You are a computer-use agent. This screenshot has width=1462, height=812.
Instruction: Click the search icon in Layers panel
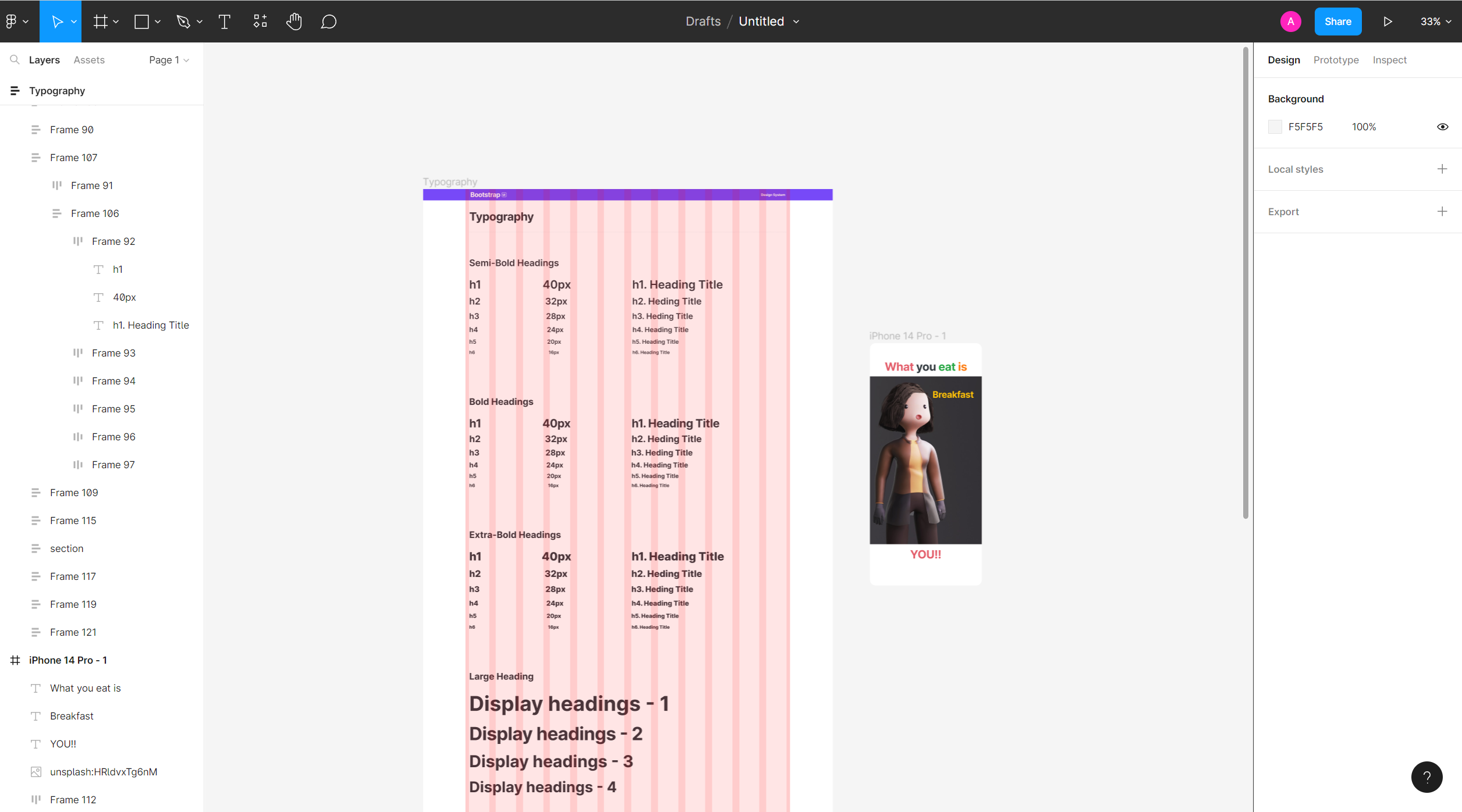15,59
